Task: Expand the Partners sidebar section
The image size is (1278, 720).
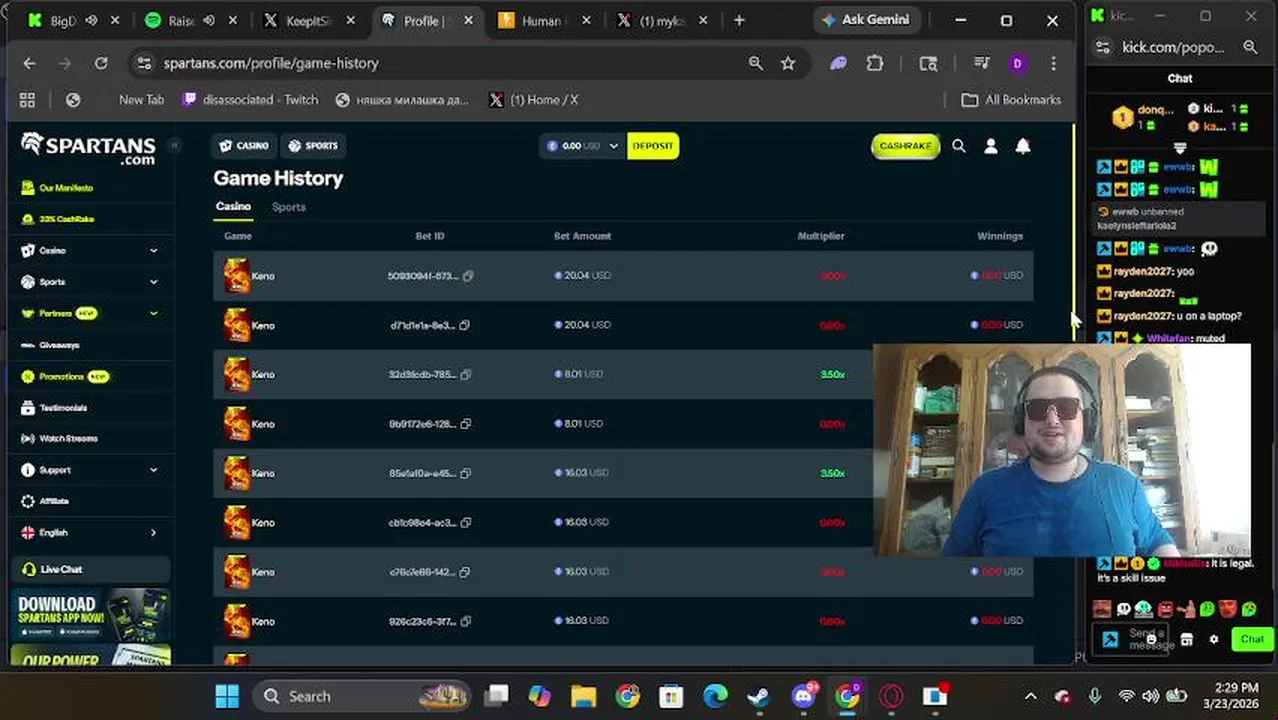Action: 153,313
